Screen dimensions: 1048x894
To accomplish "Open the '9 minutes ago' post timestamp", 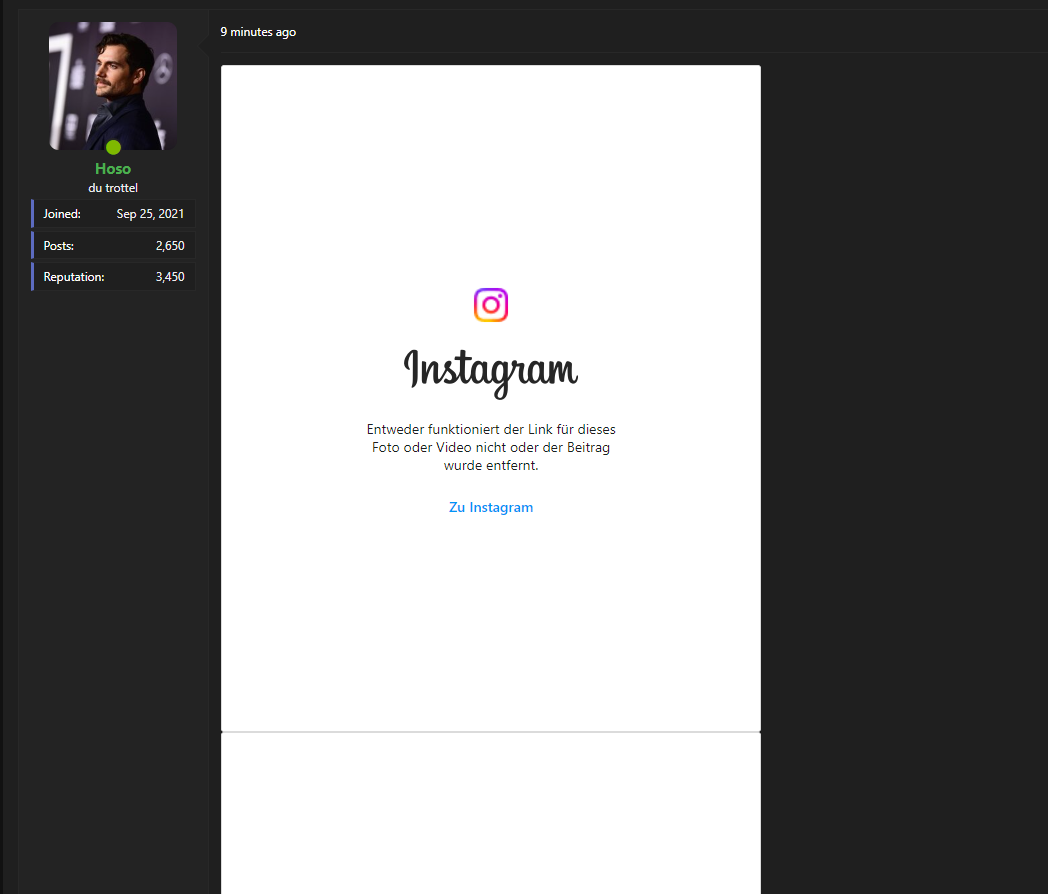I will (x=258, y=32).
